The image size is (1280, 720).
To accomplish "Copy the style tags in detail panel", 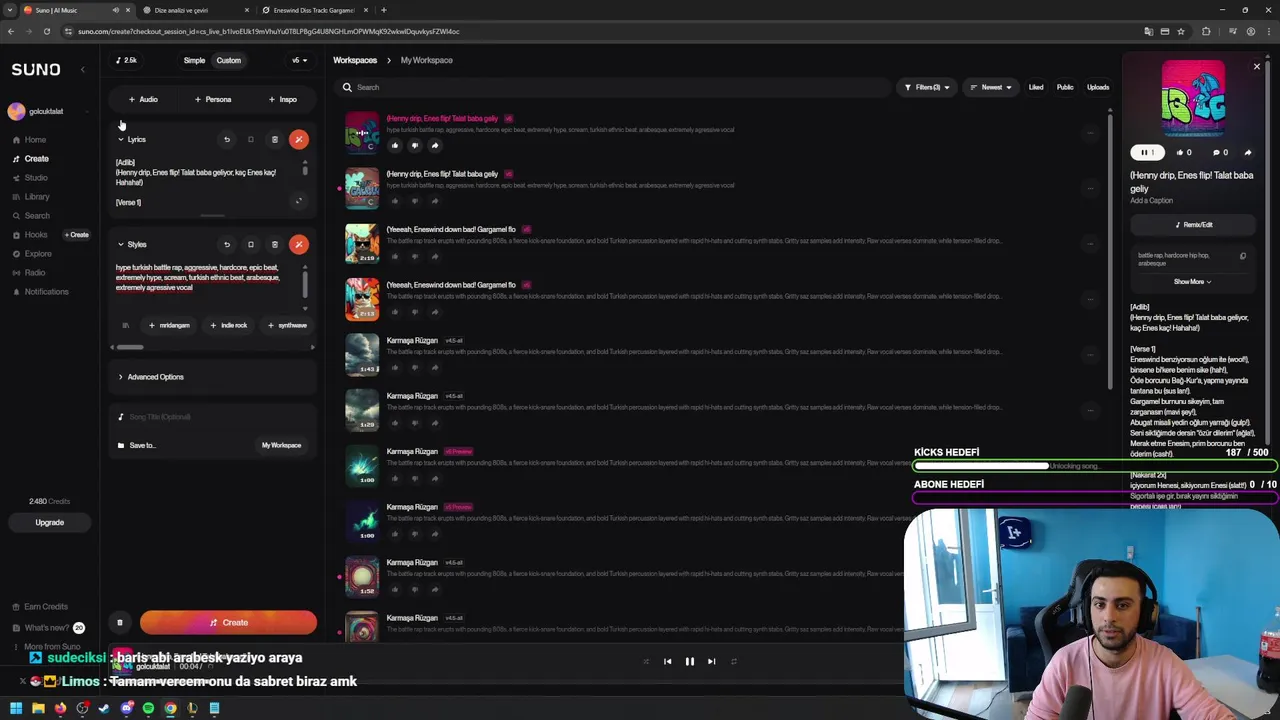I will click(1243, 256).
